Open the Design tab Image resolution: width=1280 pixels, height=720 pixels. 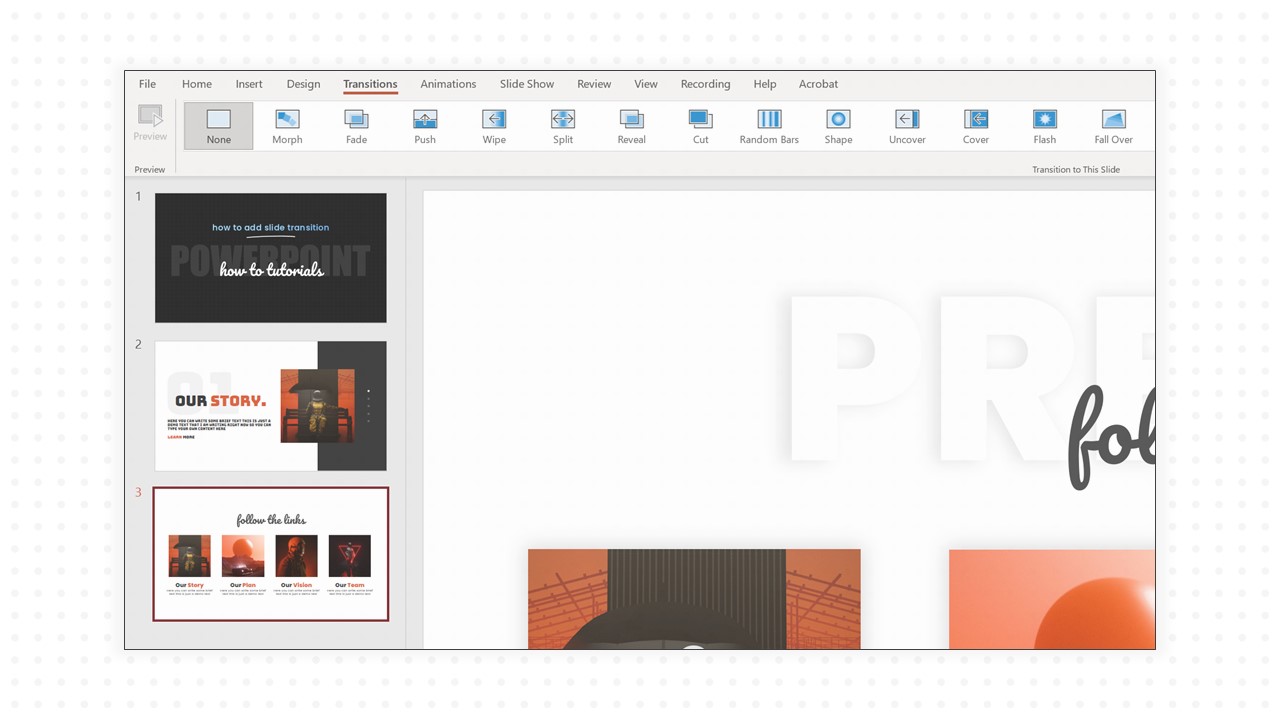point(303,84)
